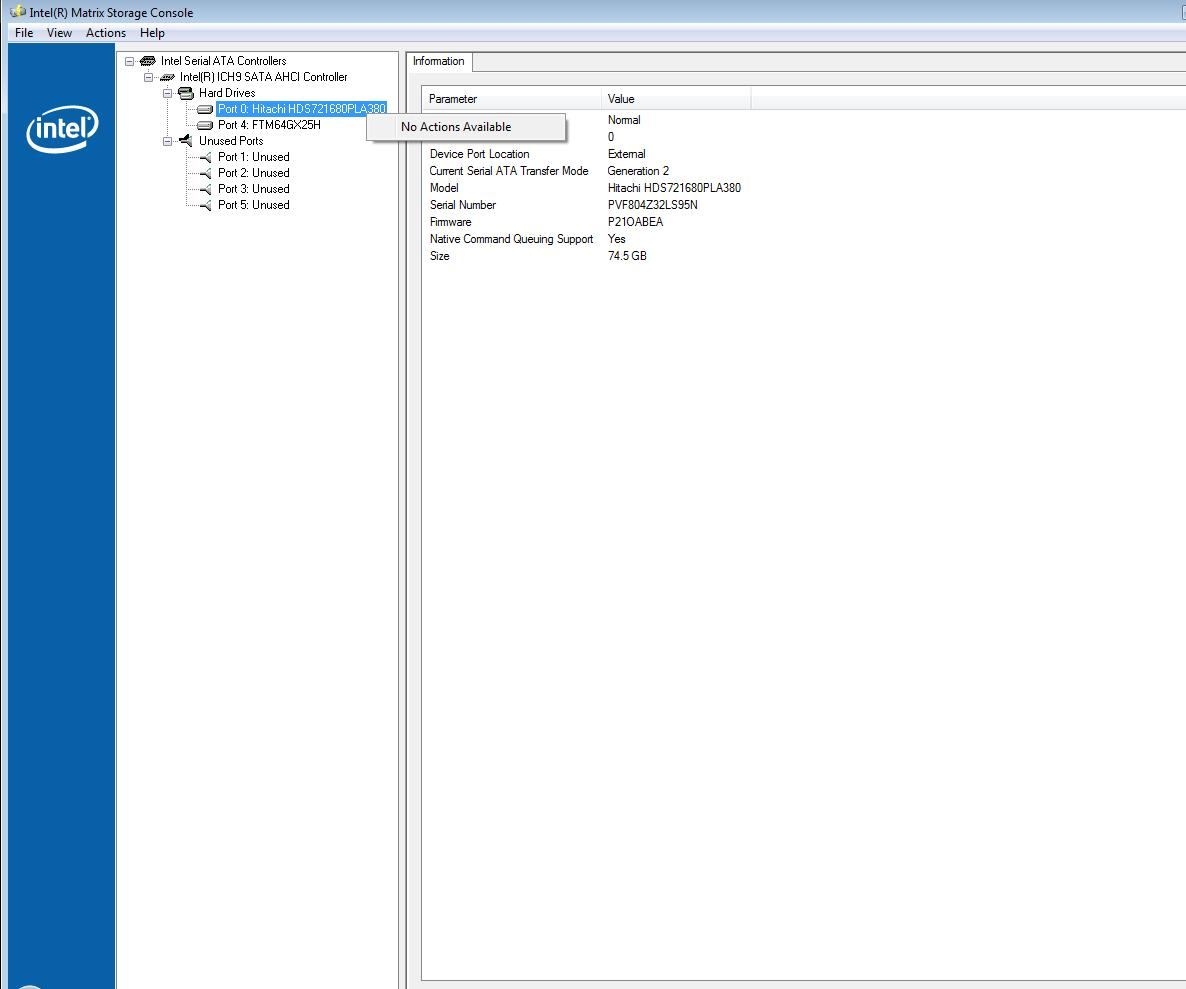Open the Actions menu
1186x989 pixels.
point(106,33)
